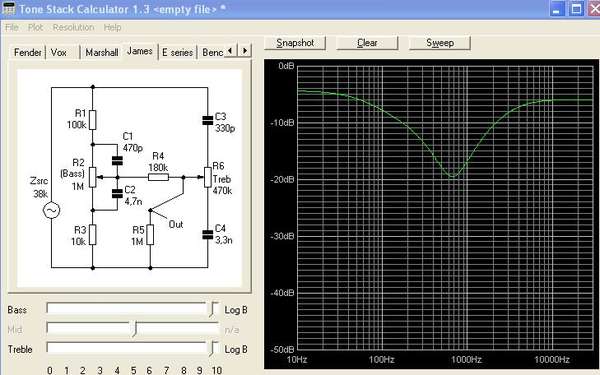The height and width of the screenshot is (375, 600).
Task: Click the 38k Zsrc value text
Action: pyautogui.click(x=41, y=194)
